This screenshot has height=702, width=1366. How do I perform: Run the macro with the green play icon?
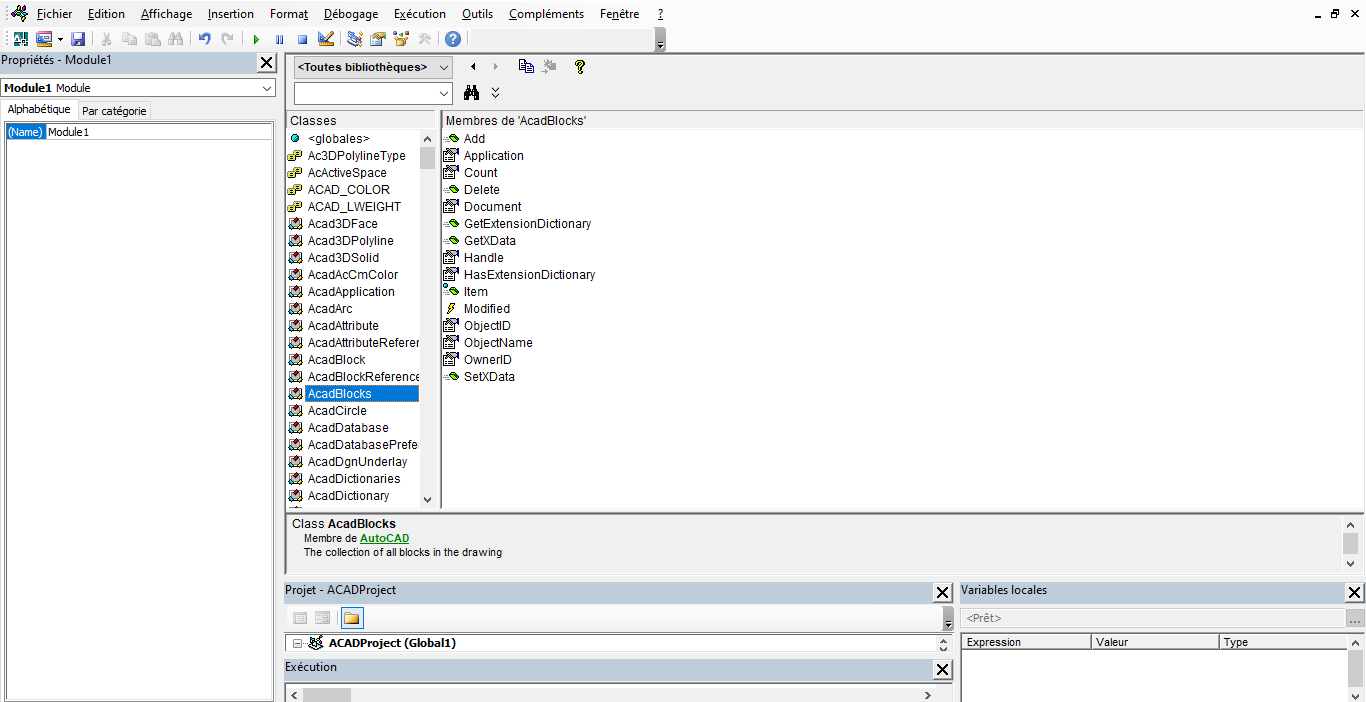click(256, 39)
